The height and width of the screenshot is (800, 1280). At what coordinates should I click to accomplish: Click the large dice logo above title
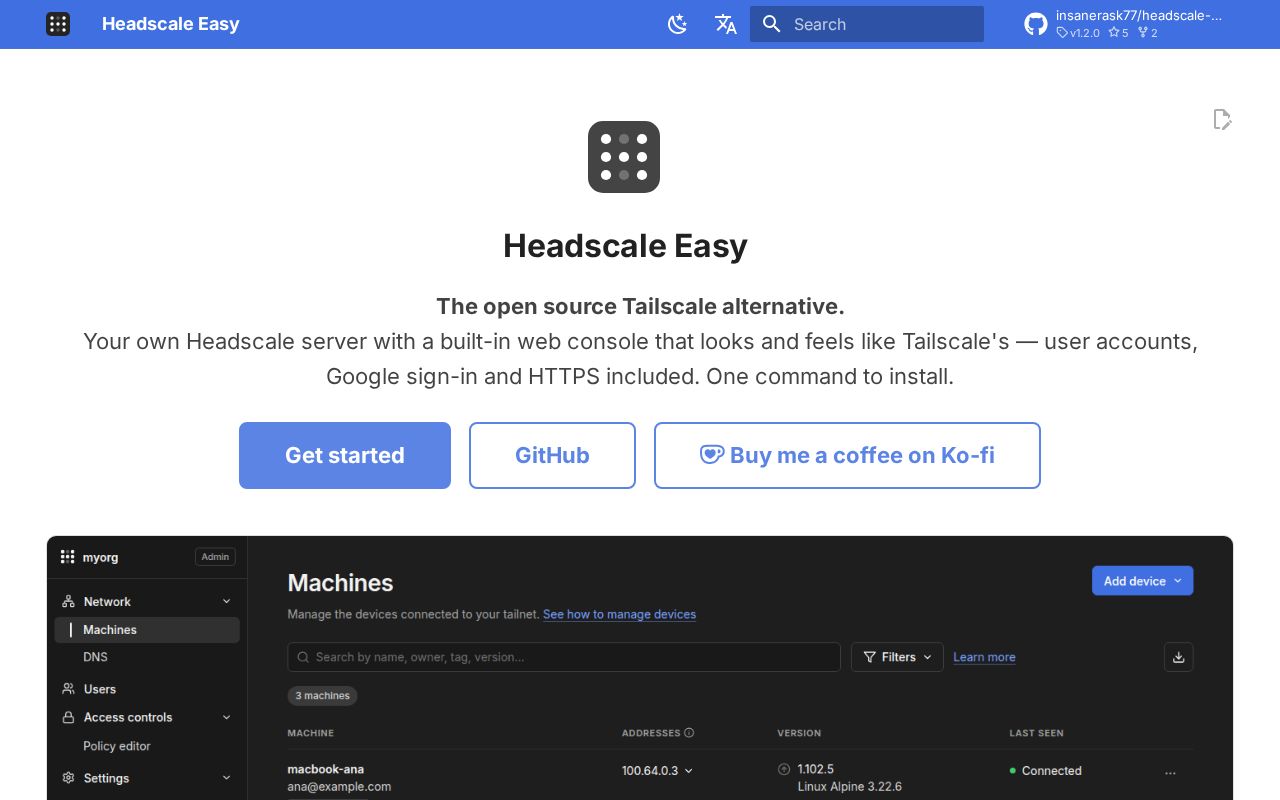624,157
